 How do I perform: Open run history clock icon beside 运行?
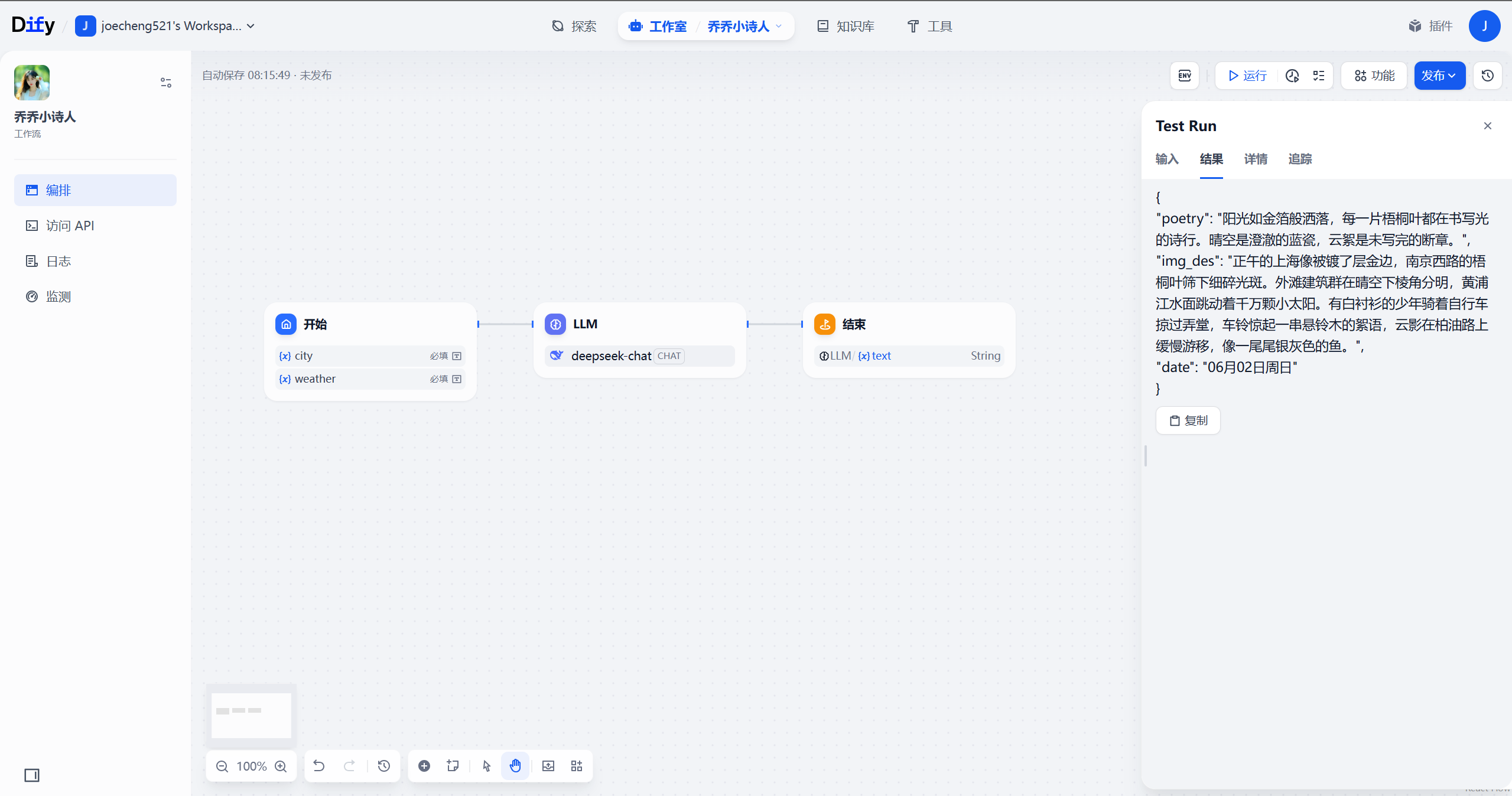[1292, 76]
